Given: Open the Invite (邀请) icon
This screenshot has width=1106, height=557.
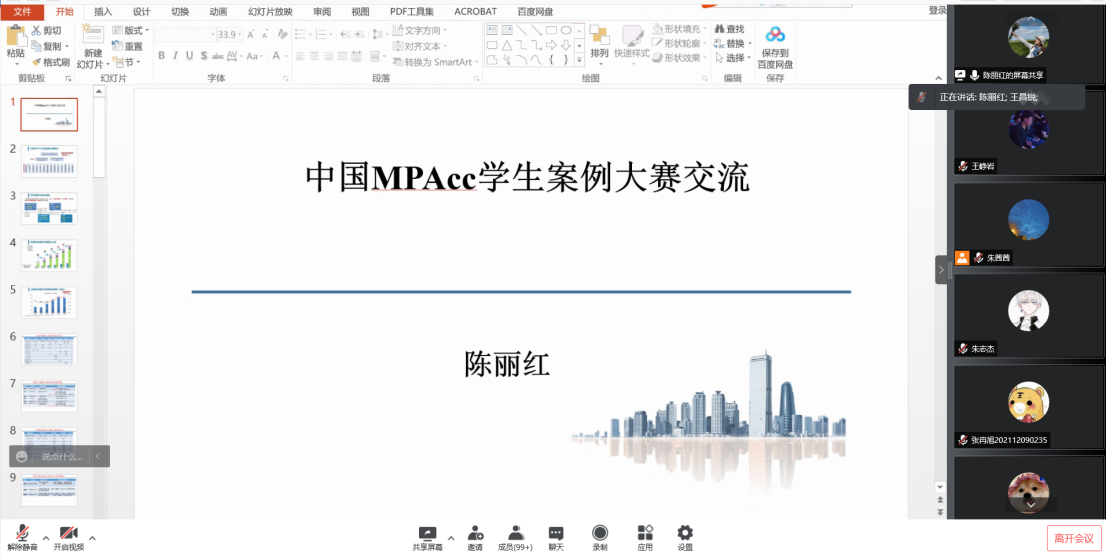Looking at the screenshot, I should [x=475, y=534].
